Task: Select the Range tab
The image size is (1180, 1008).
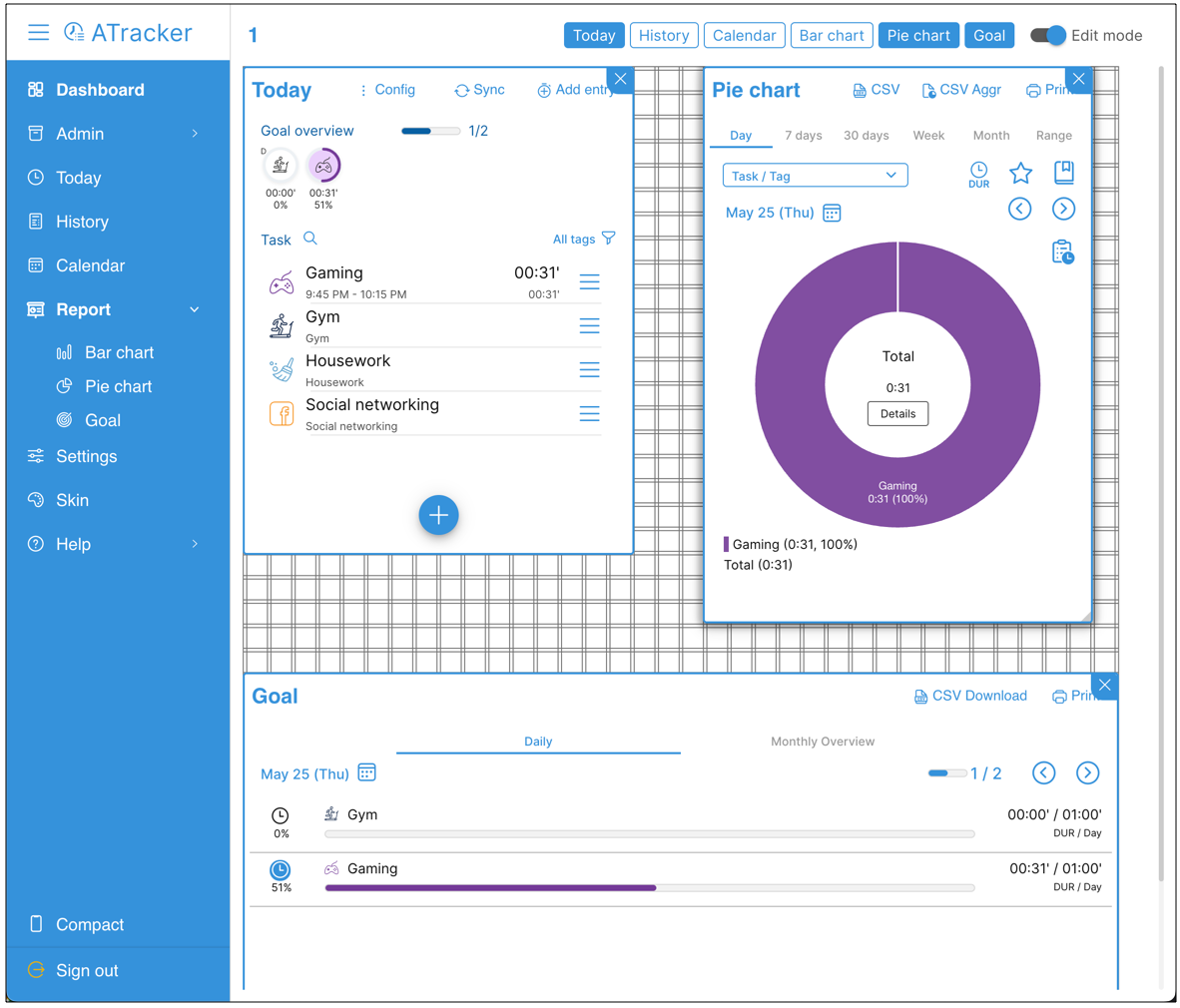Action: click(1053, 136)
